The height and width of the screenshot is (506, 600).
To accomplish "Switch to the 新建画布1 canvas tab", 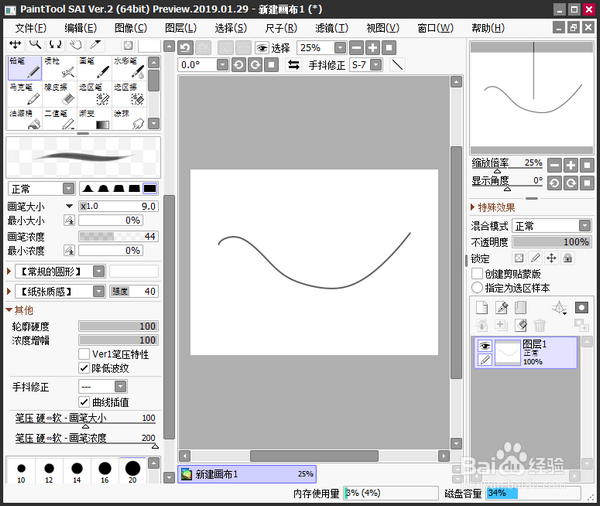I will (x=247, y=474).
